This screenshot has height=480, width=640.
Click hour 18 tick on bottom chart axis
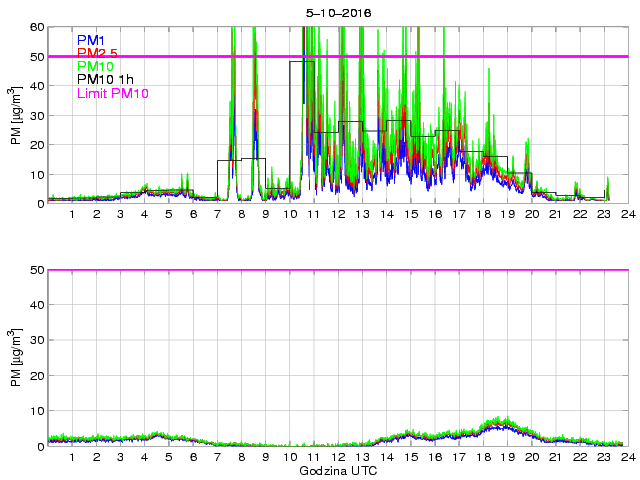482,457
